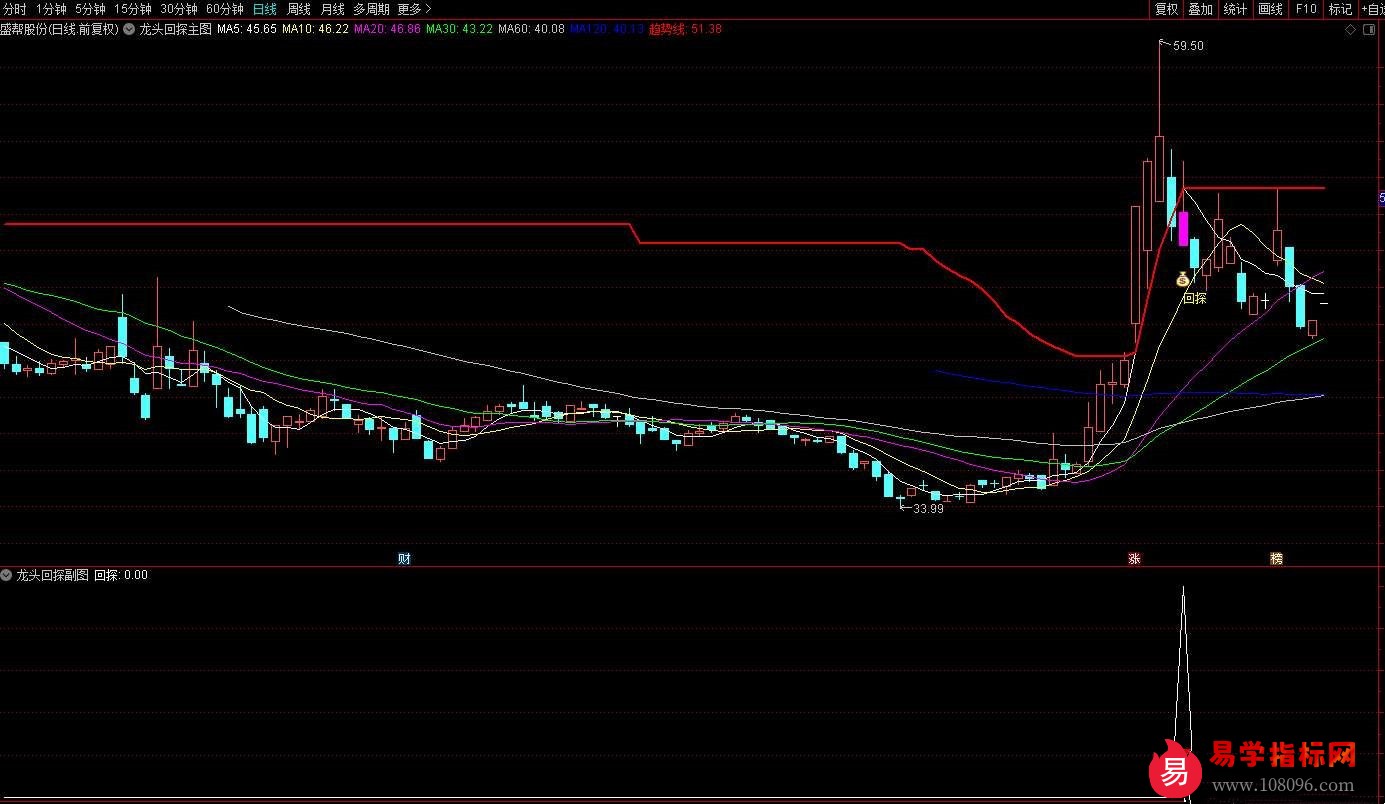This screenshot has height=804, width=1385.
Task: Open the F10 company info button
Action: point(1305,9)
